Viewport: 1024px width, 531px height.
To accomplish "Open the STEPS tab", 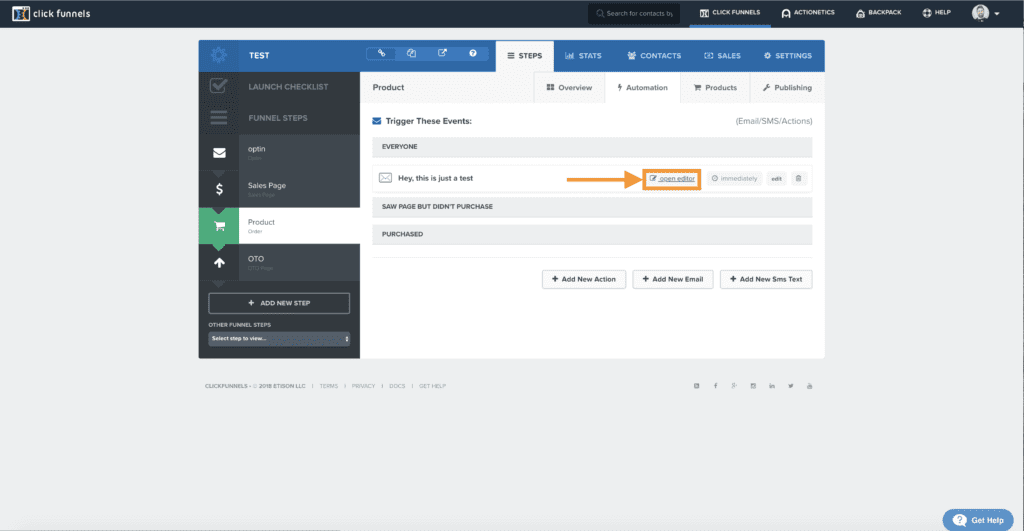I will pos(524,56).
